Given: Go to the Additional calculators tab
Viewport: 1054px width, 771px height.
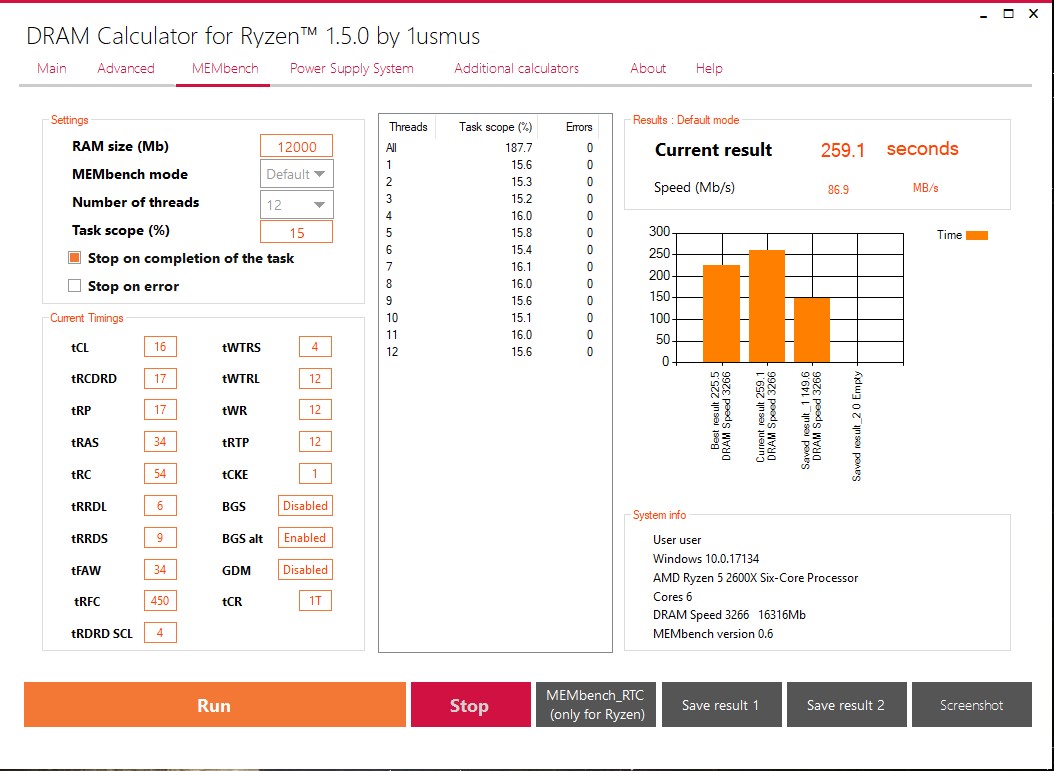Looking at the screenshot, I should pos(516,69).
